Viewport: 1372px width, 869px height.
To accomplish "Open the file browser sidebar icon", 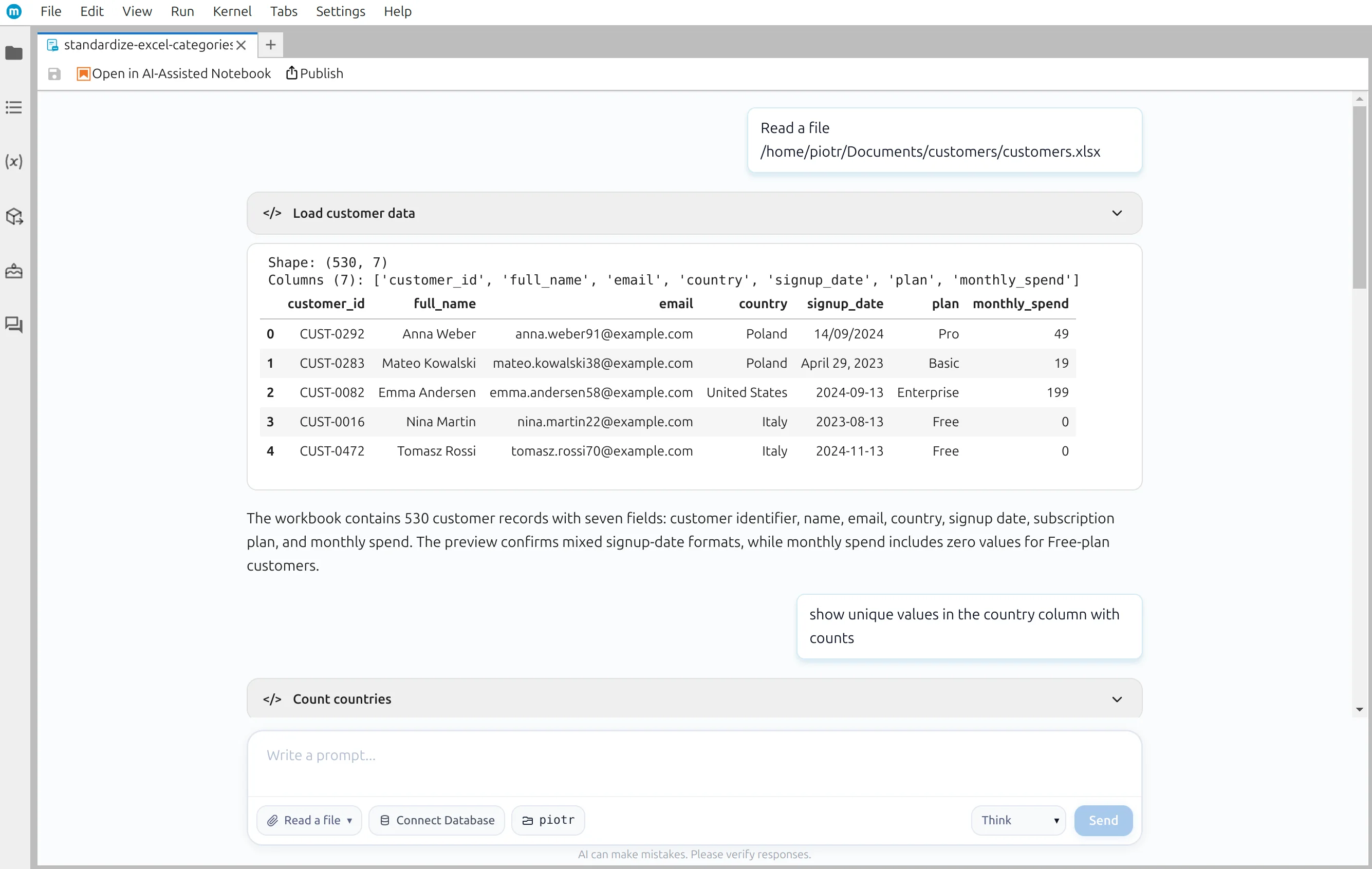I will [14, 53].
